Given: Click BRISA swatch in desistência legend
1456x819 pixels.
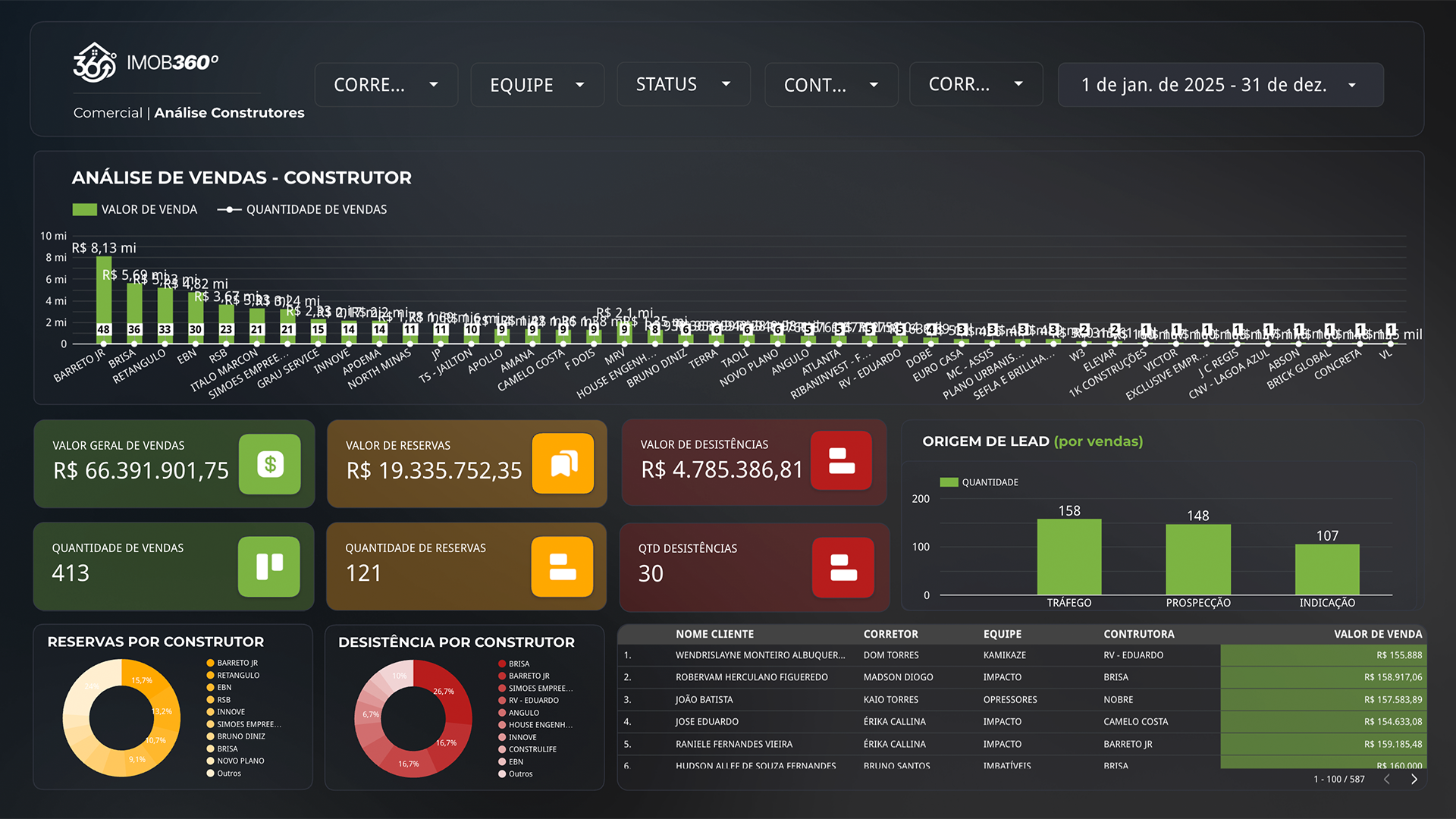Looking at the screenshot, I should 502,664.
